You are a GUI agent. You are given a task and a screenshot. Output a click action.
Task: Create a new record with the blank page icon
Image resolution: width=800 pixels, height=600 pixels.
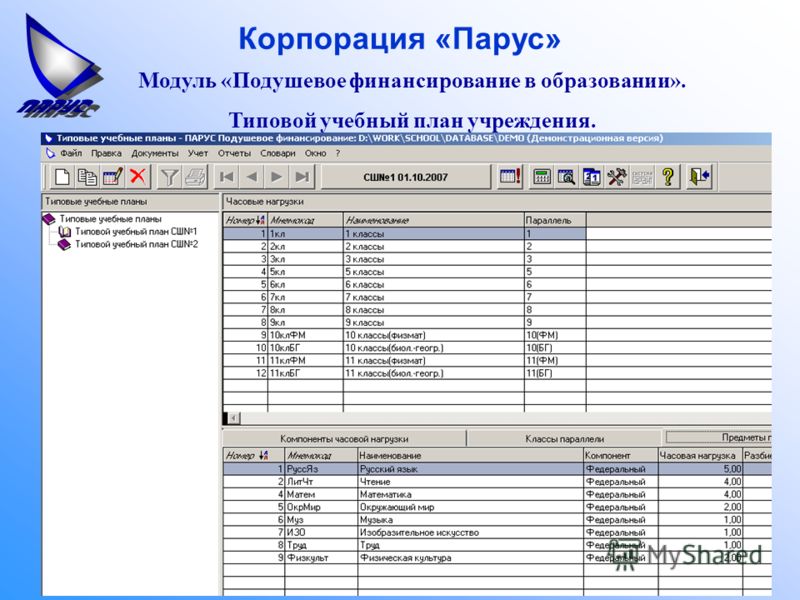(x=62, y=177)
